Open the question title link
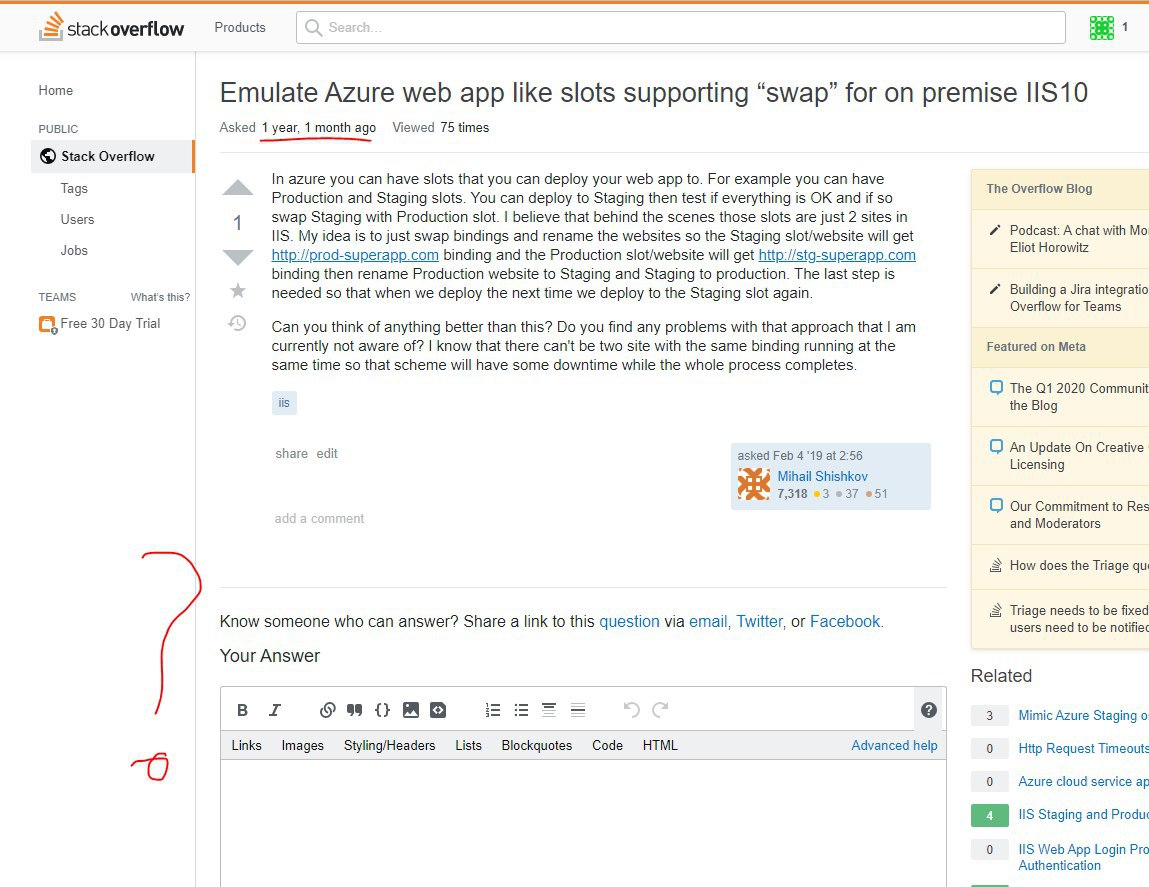 click(654, 92)
